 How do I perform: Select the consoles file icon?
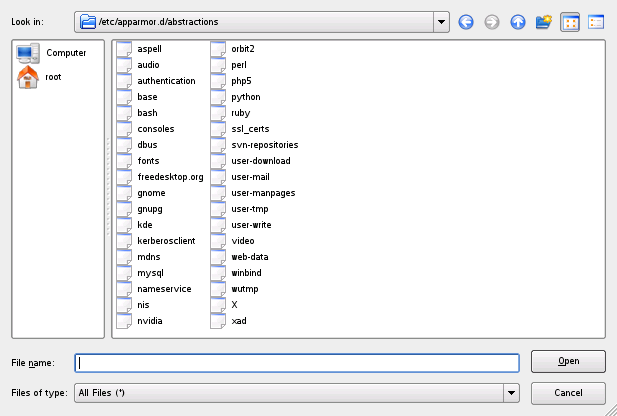(x=124, y=129)
